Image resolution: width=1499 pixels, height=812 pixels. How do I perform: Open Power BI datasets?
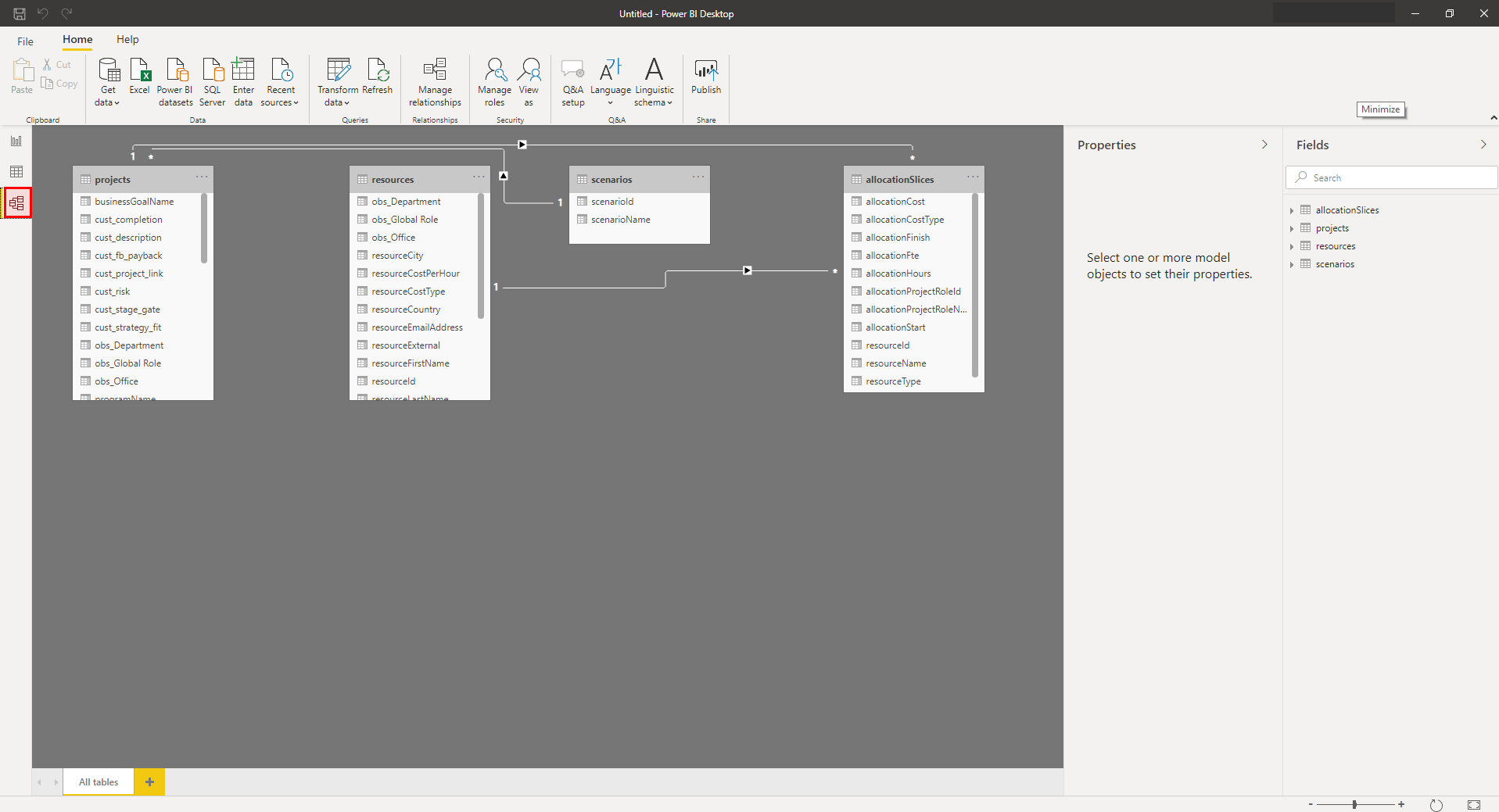click(x=175, y=82)
